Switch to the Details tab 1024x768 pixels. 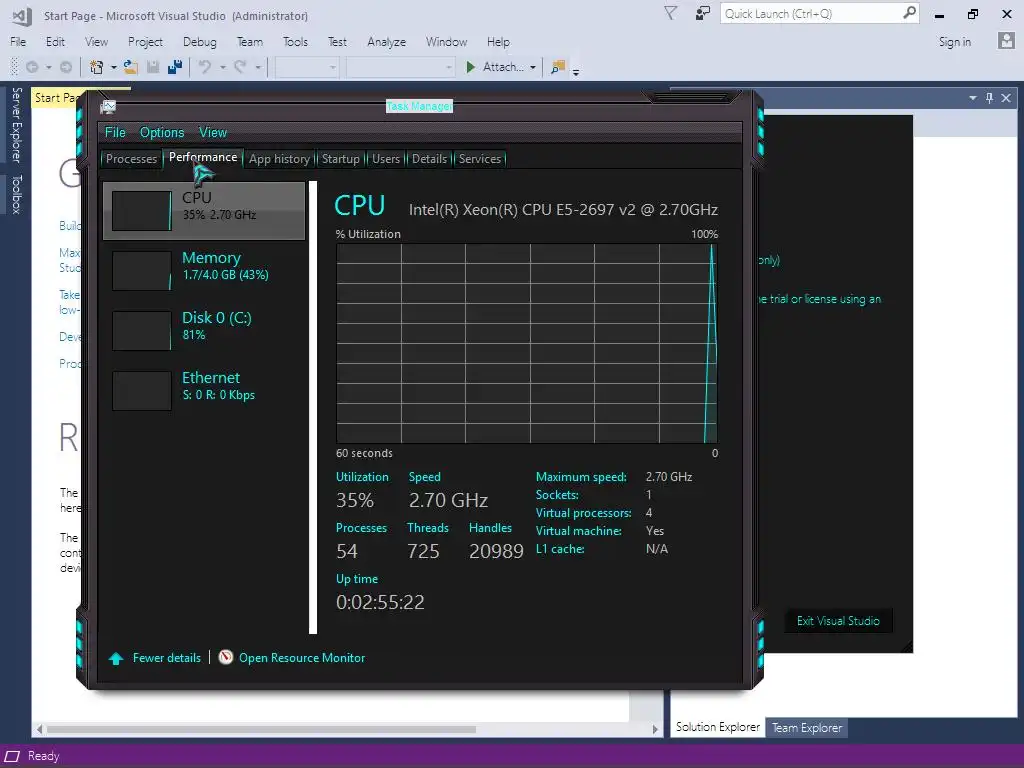click(429, 159)
